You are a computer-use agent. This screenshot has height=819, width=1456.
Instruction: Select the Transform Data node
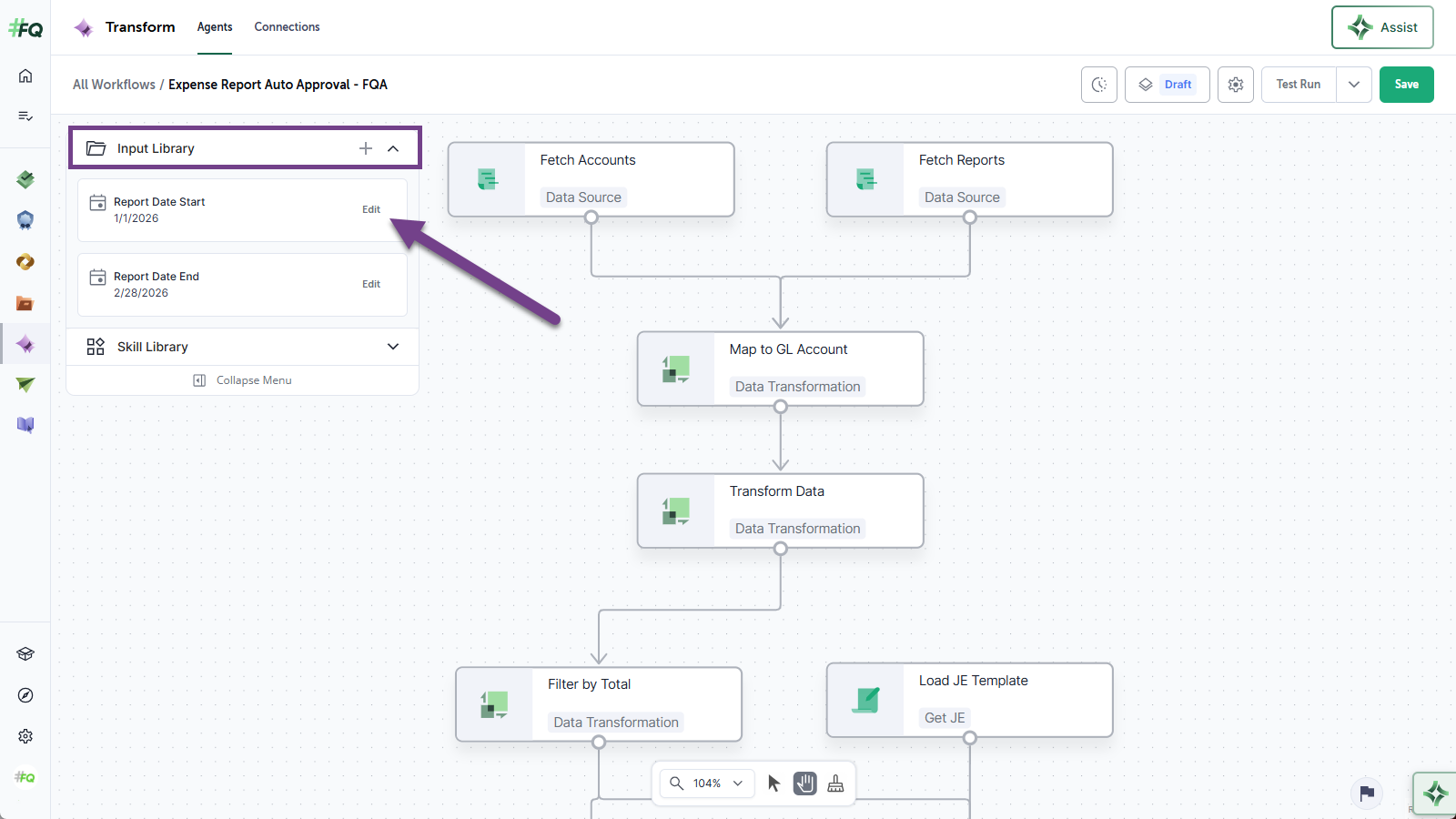click(781, 511)
